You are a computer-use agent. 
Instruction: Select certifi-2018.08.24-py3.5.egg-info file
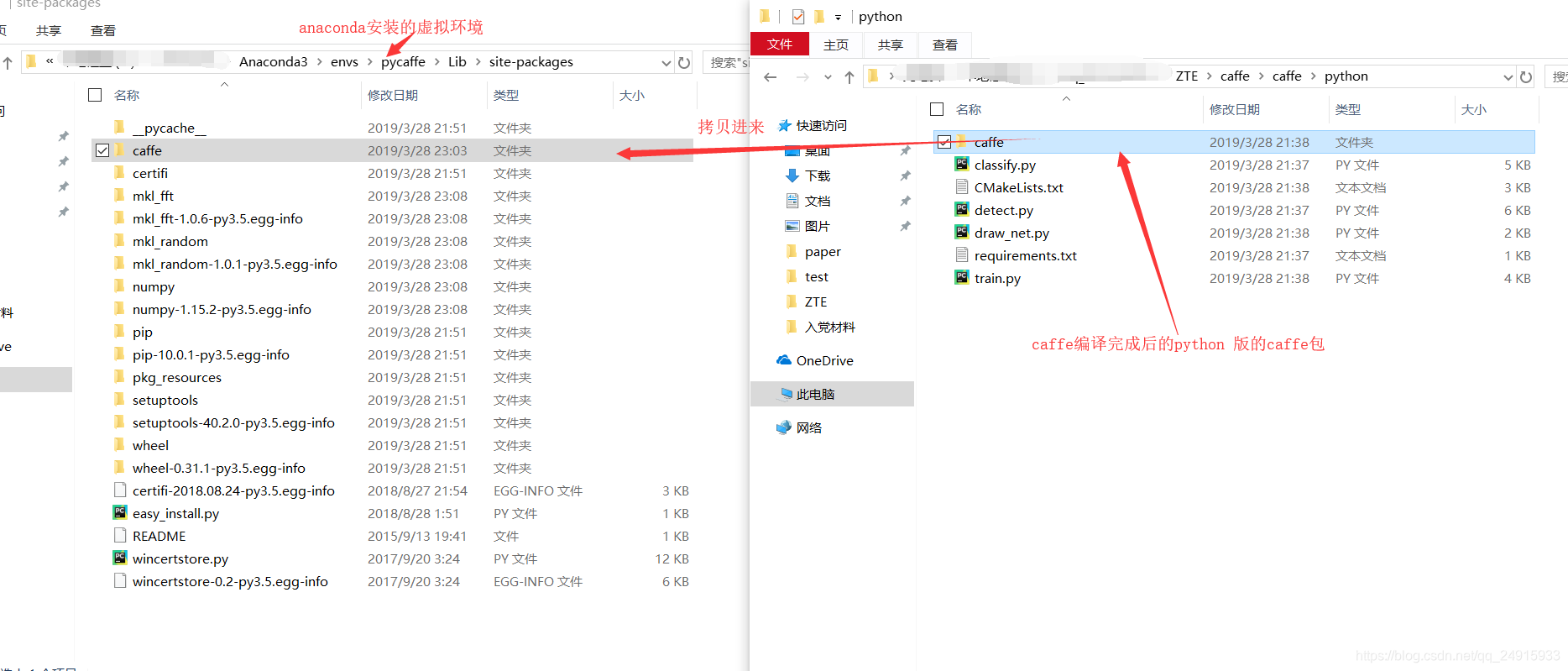(233, 490)
